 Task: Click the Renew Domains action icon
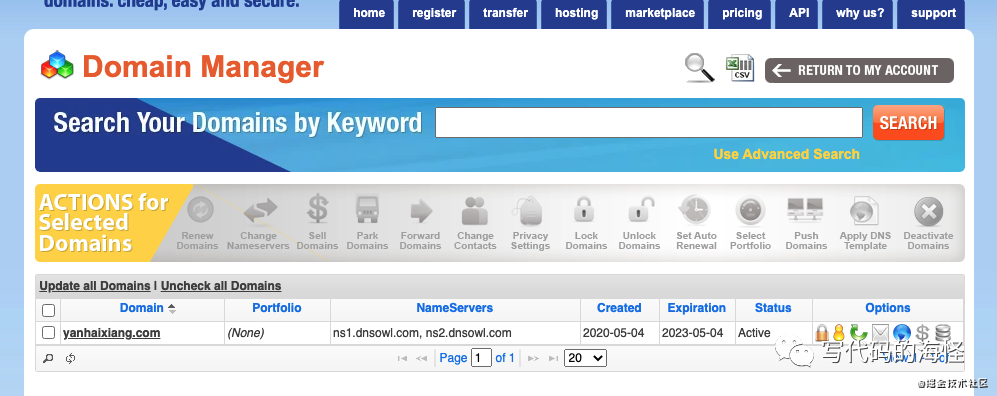coord(200,210)
